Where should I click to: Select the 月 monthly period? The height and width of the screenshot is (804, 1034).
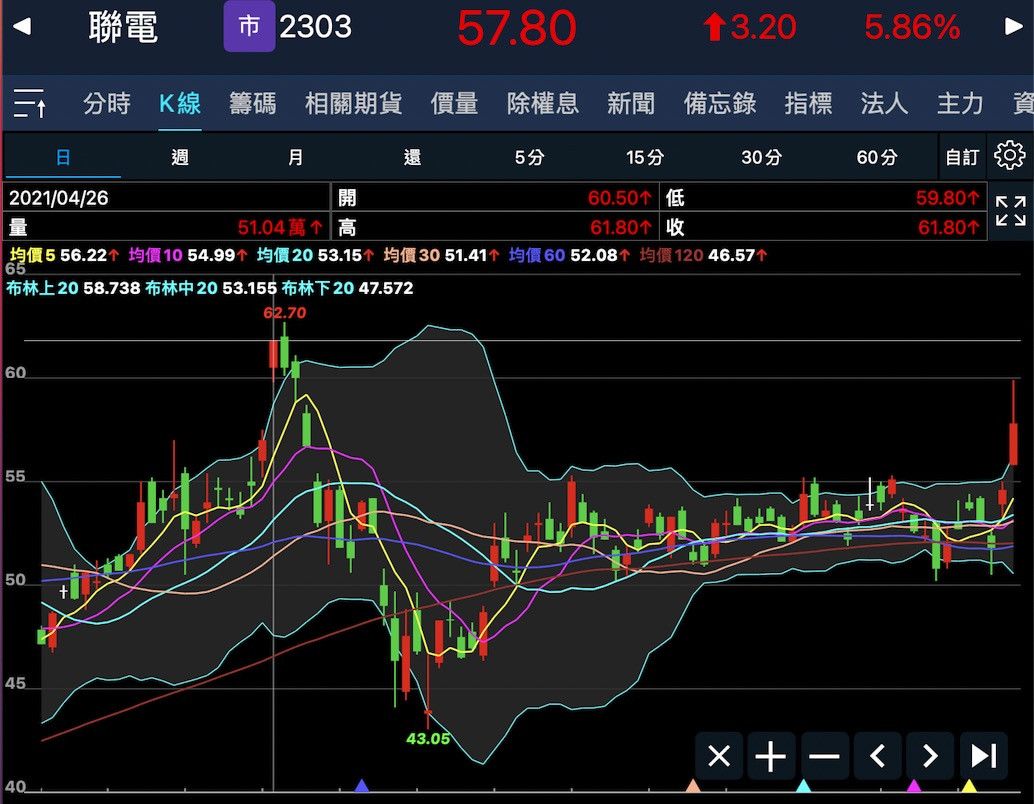click(296, 157)
